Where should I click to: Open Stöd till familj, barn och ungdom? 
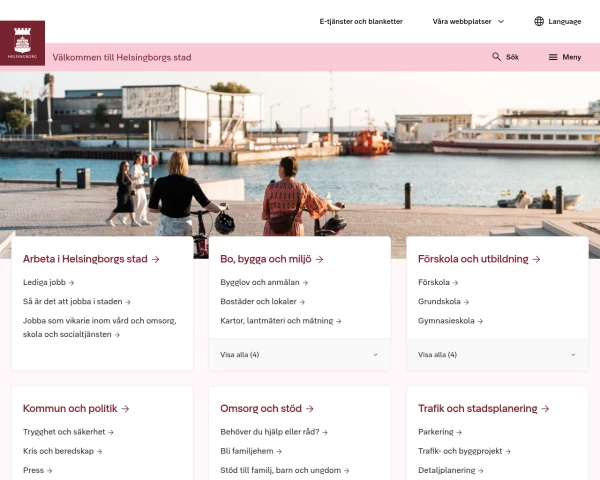point(285,470)
